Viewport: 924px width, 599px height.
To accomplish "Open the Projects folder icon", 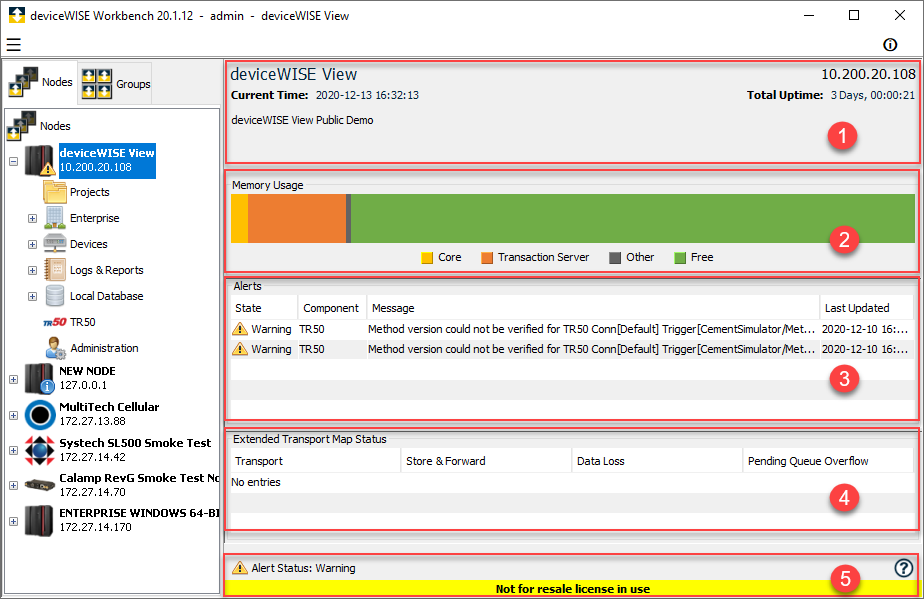I will pos(55,192).
